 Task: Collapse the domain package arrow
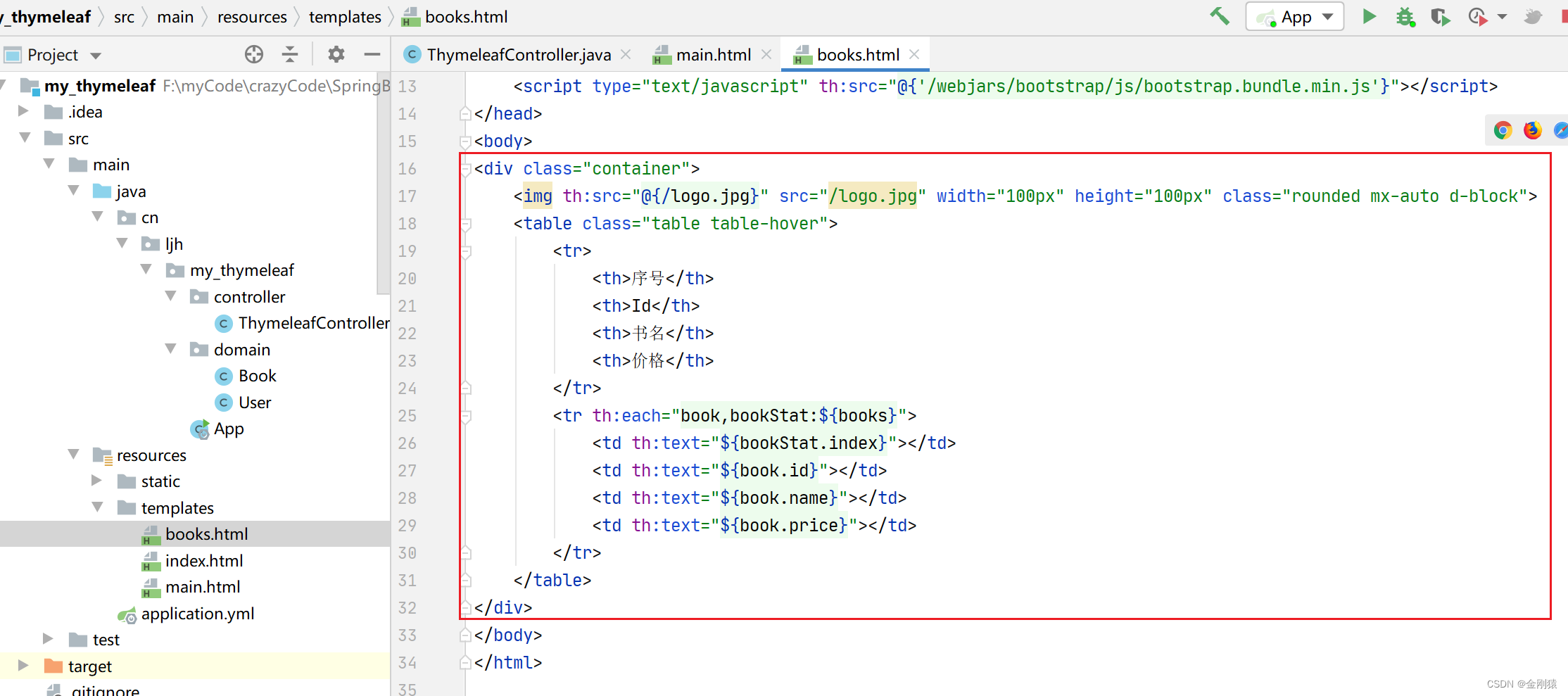(x=170, y=349)
